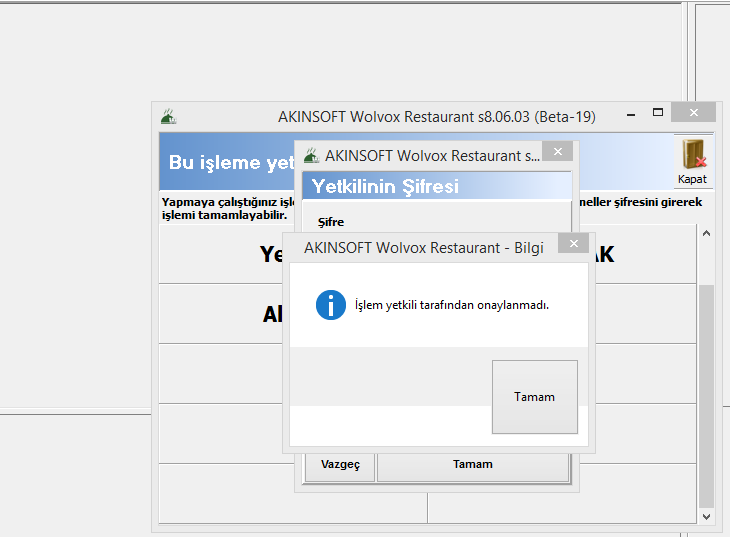Close the main Wolvox Restaurant window
The height and width of the screenshot is (537, 730).
tap(694, 112)
